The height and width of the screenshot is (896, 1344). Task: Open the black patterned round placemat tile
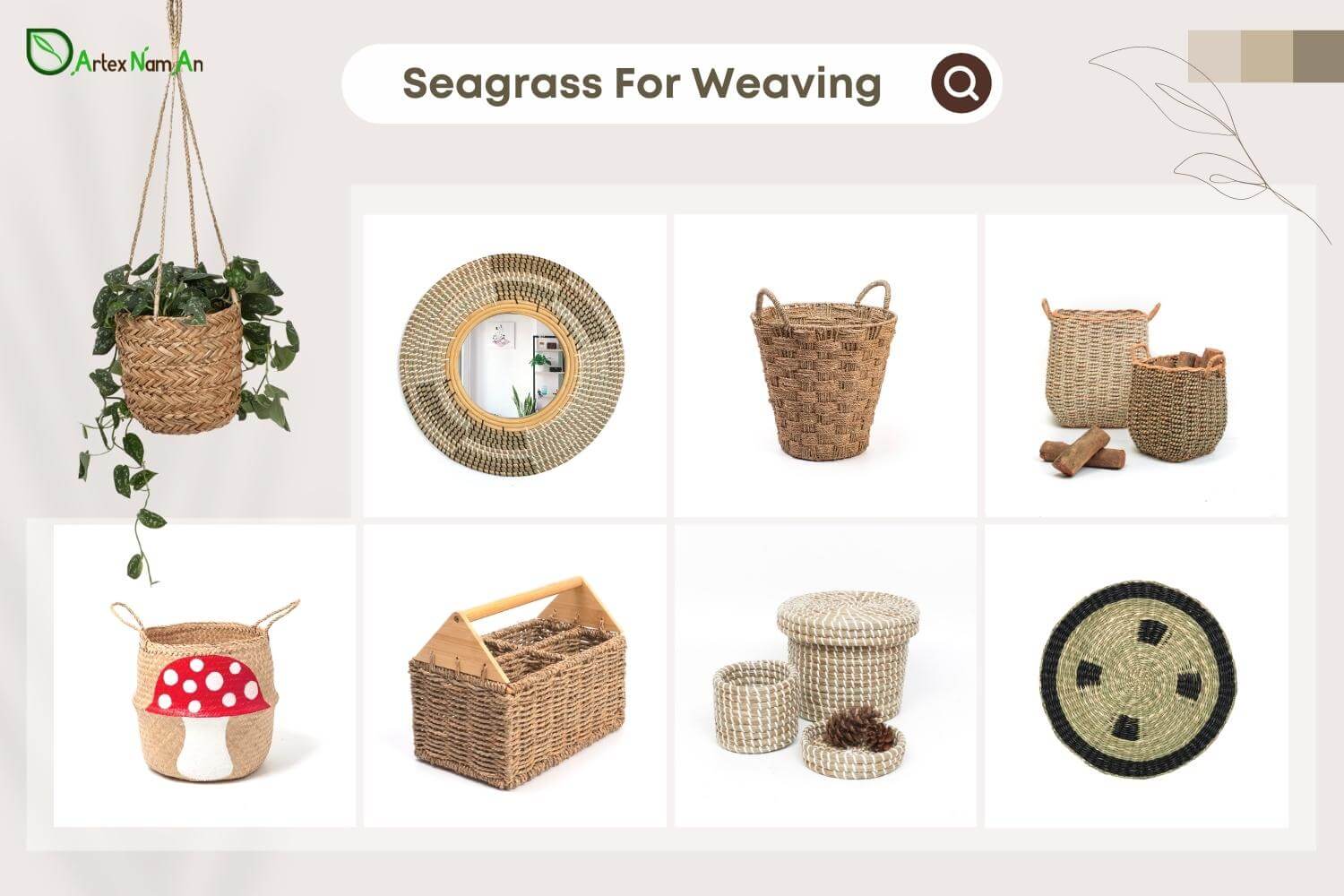(1136, 676)
